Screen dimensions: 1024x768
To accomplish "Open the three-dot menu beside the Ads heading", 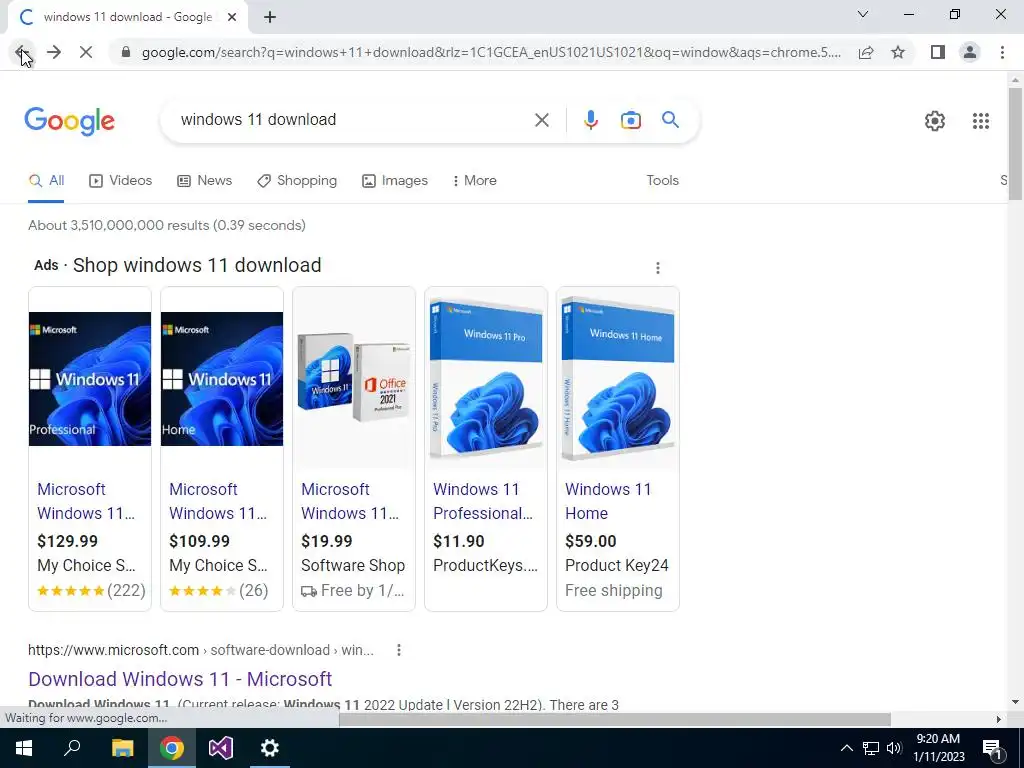I will [x=658, y=268].
